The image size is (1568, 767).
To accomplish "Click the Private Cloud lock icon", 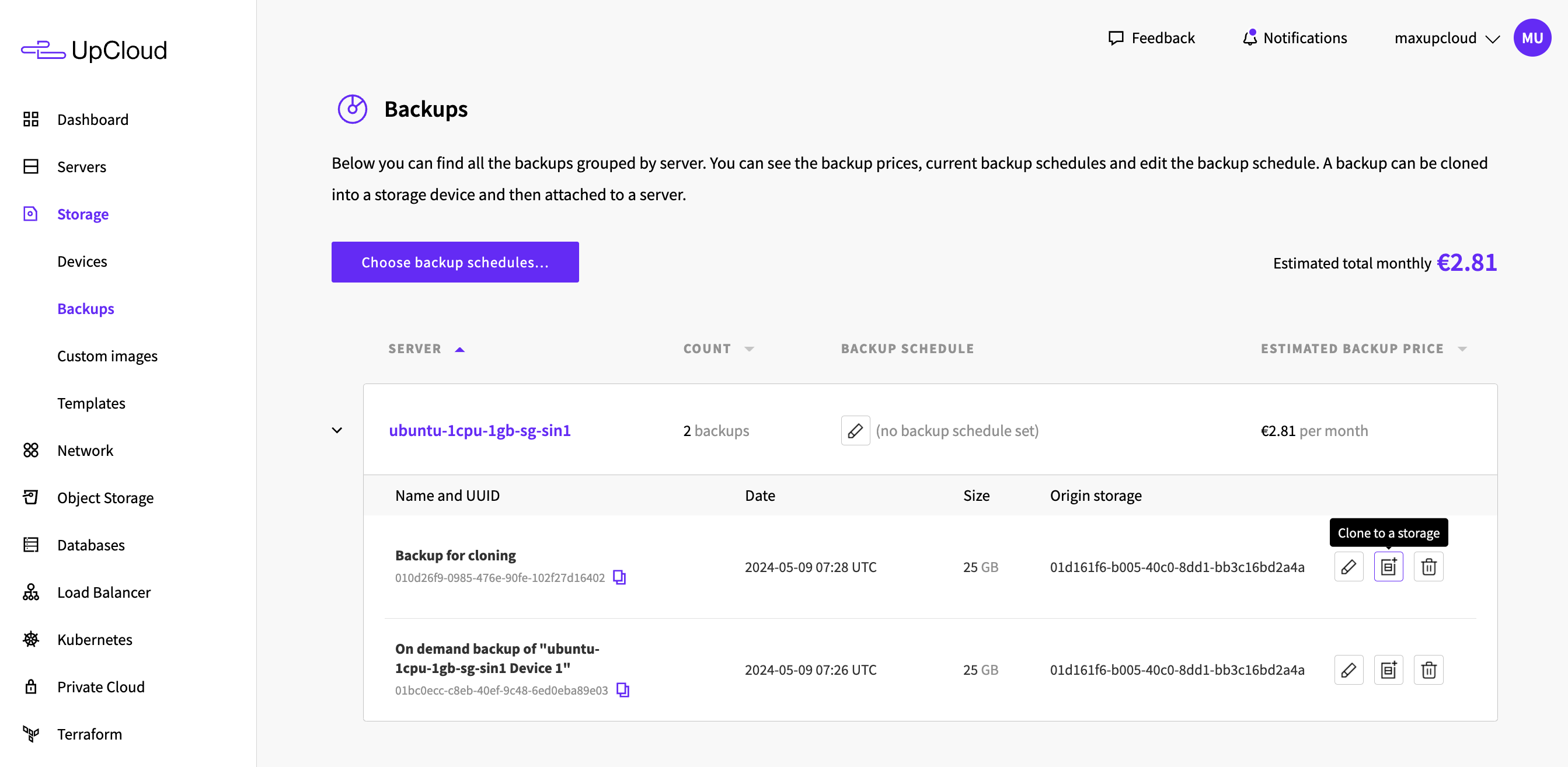I will (31, 686).
